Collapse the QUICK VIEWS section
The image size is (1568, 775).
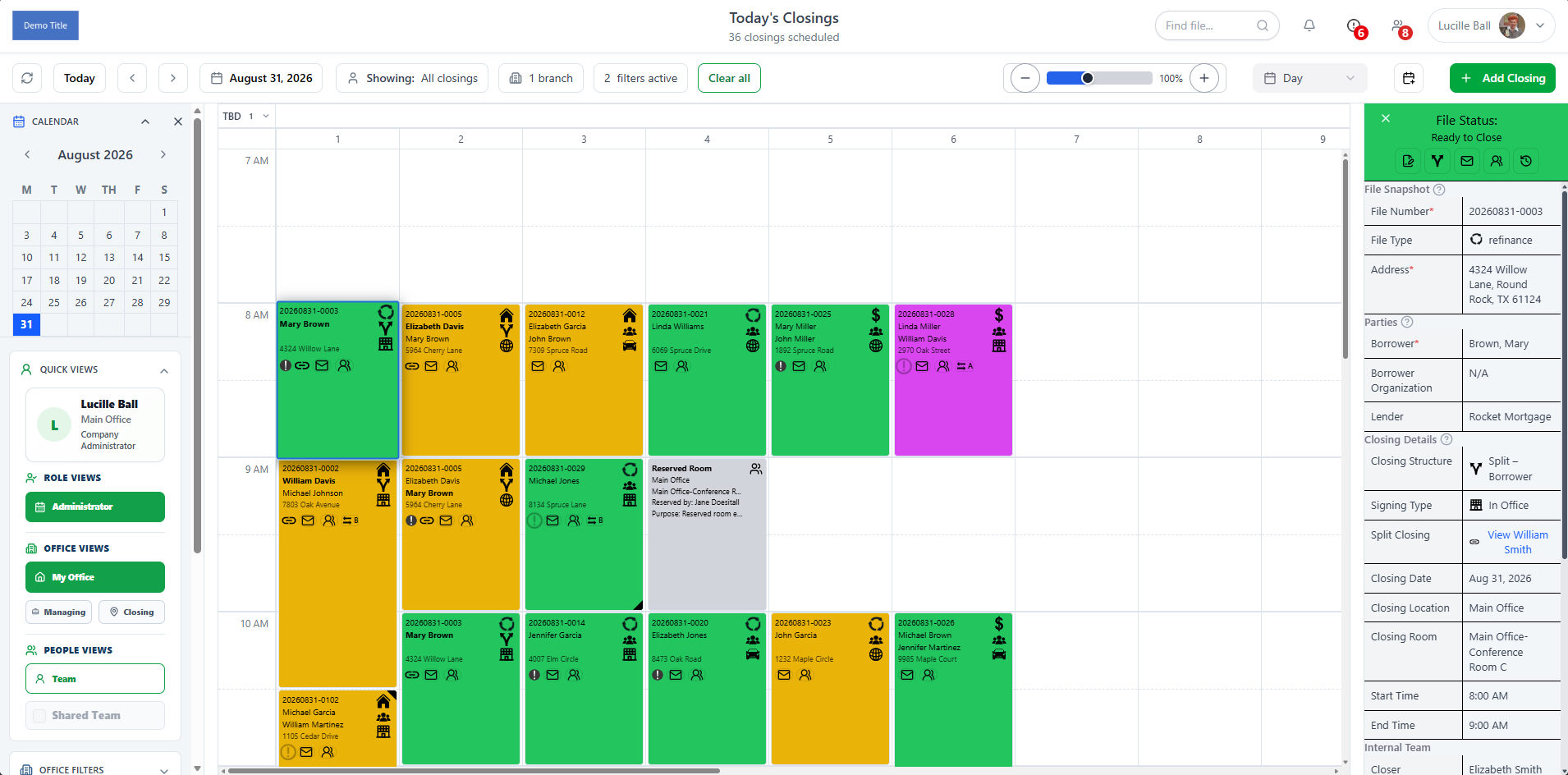coord(164,370)
